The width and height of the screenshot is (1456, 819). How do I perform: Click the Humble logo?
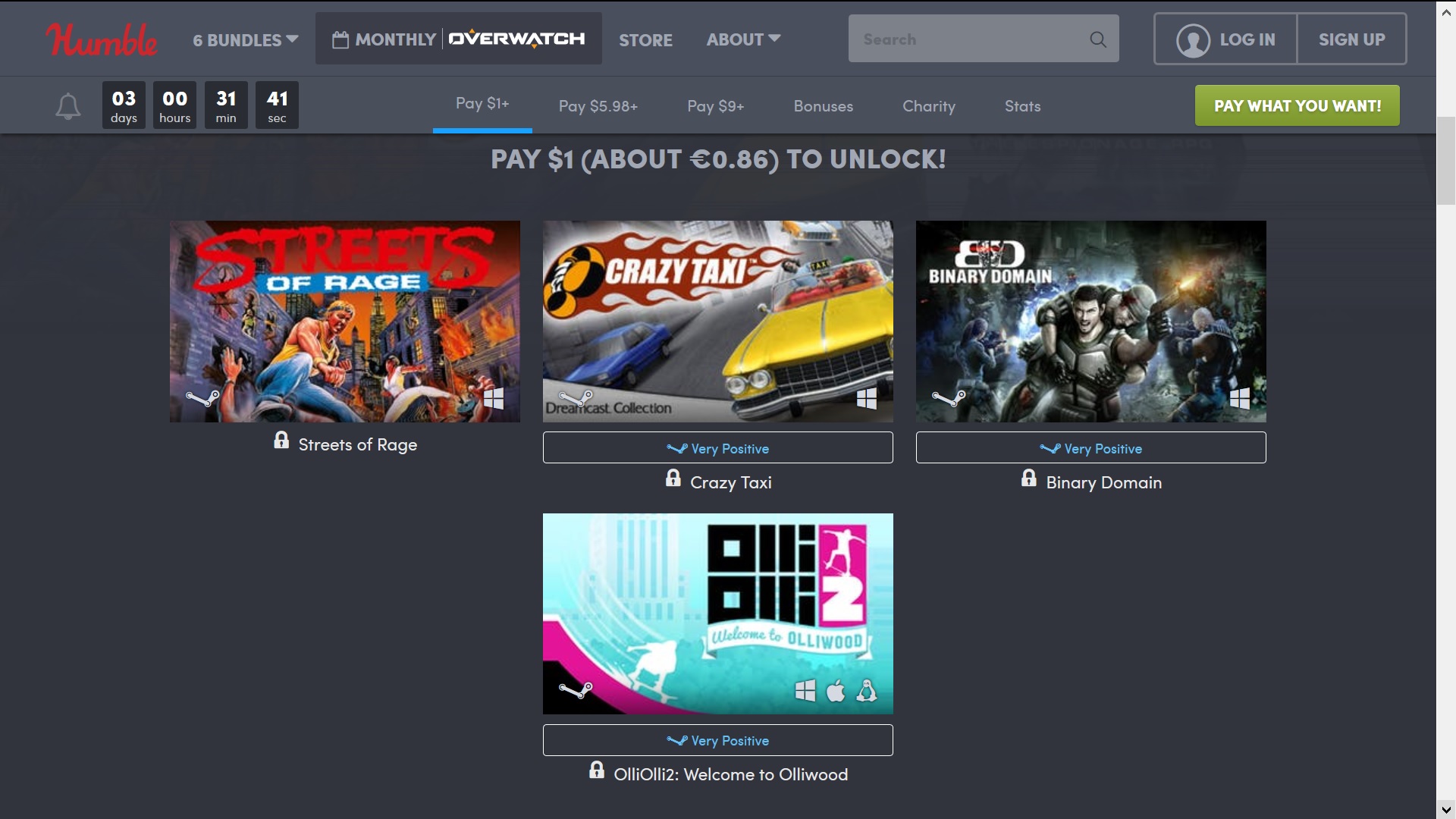tap(102, 39)
